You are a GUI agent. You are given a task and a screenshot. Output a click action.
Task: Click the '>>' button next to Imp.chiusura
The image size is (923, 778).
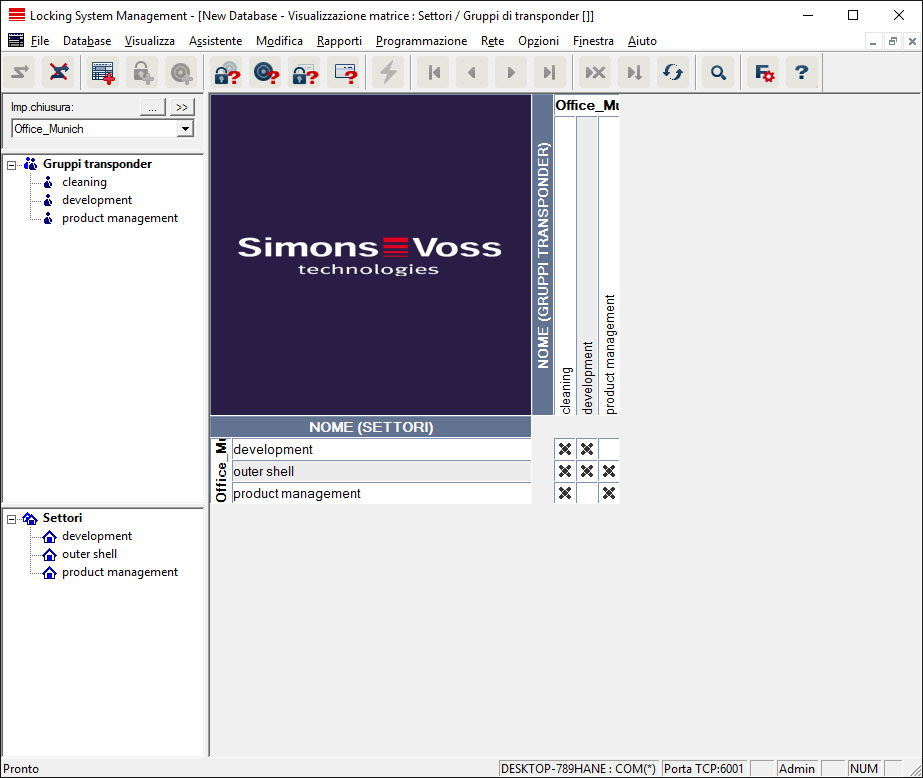pyautogui.click(x=181, y=107)
